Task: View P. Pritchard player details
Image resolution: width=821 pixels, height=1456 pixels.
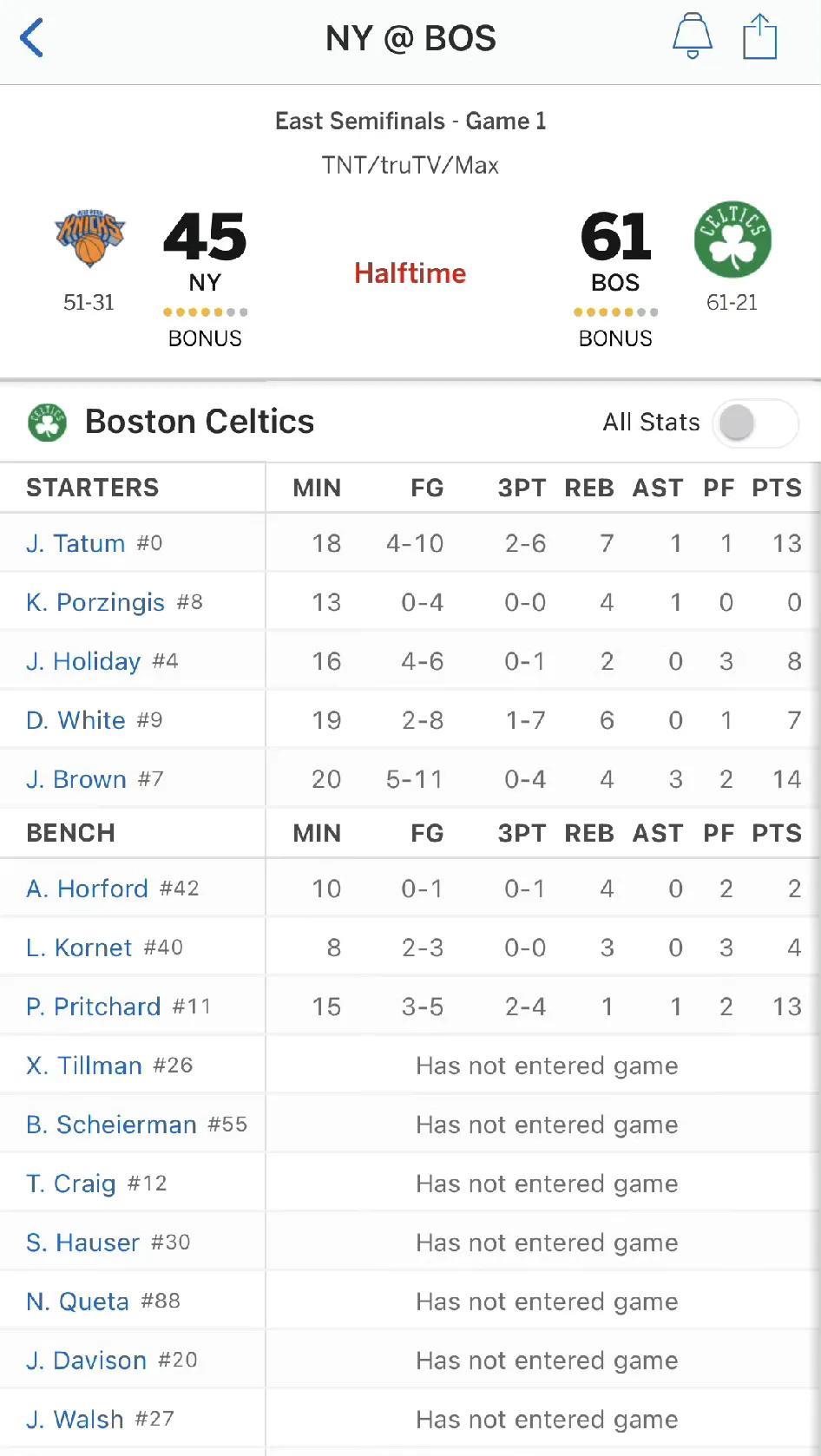Action: coord(93,1007)
